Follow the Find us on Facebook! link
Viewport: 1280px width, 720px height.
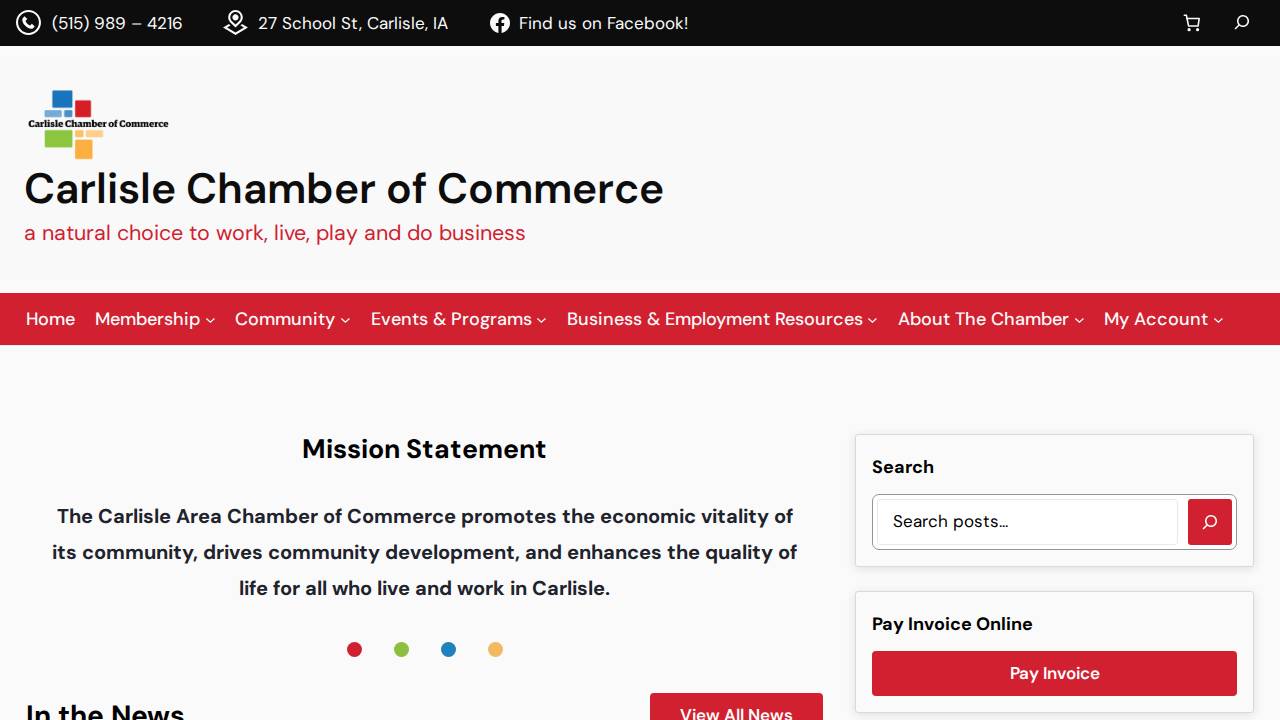(603, 23)
